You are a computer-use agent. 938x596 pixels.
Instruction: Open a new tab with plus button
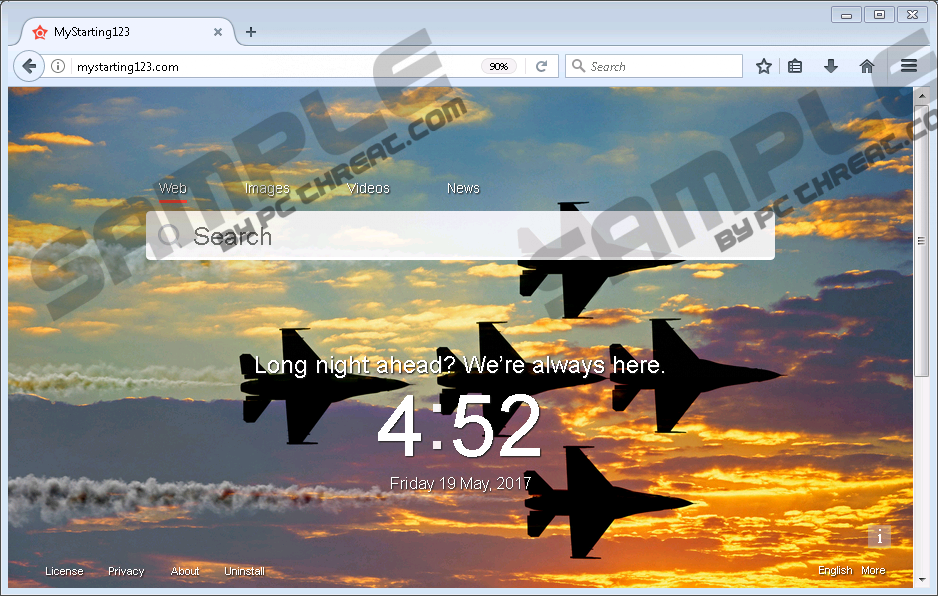pos(251,32)
